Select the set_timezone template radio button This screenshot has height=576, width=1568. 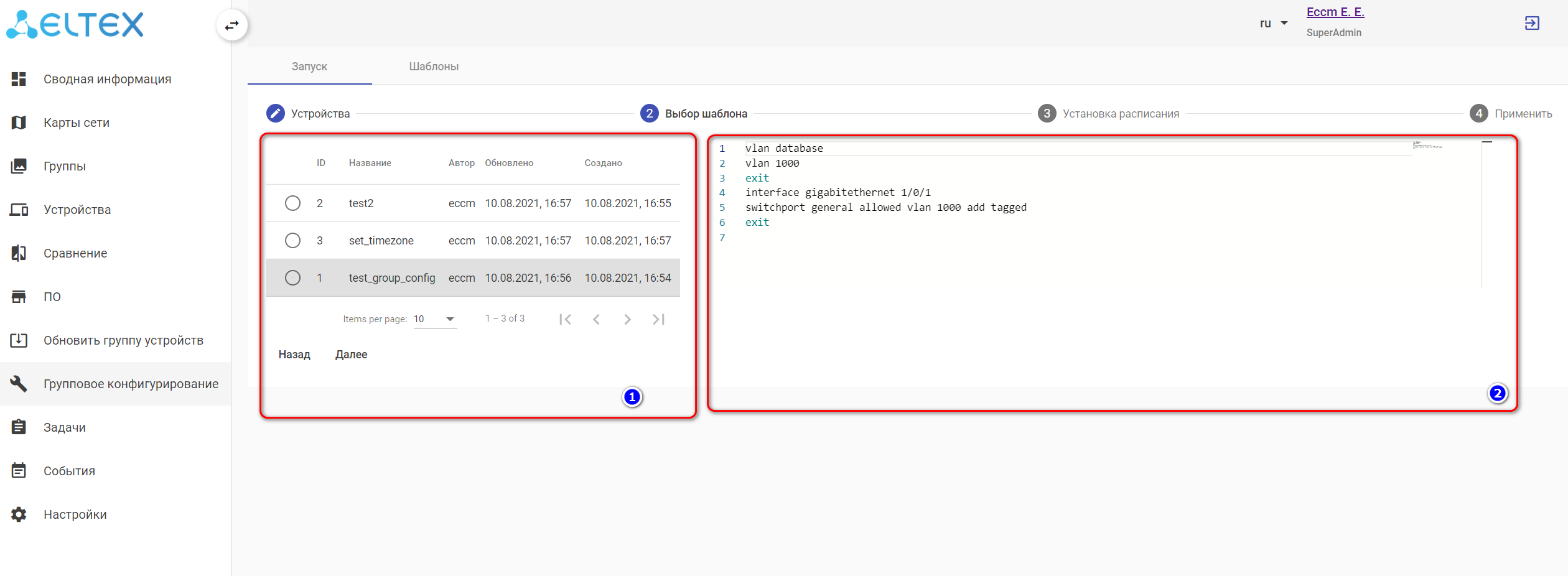(292, 241)
